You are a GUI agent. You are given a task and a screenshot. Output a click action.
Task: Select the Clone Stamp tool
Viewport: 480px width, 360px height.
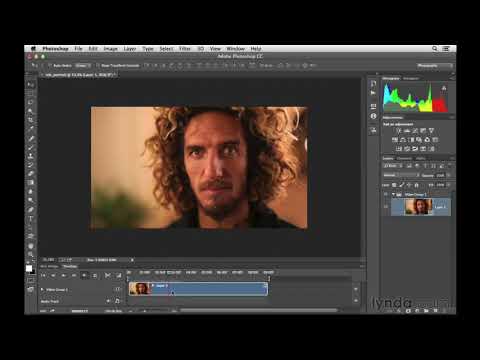click(31, 156)
